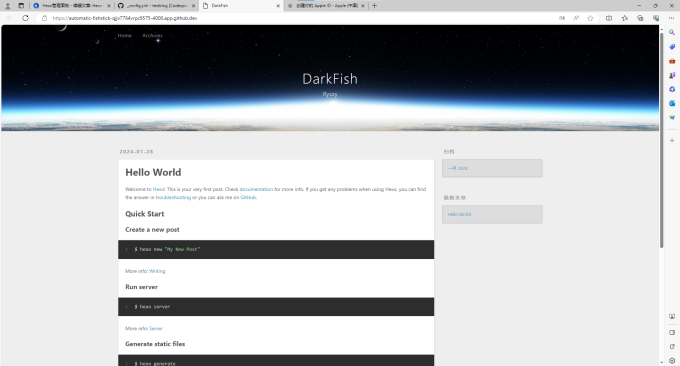Open the troubleshooting link
Viewport: 680px width, 366px height.
(173, 197)
